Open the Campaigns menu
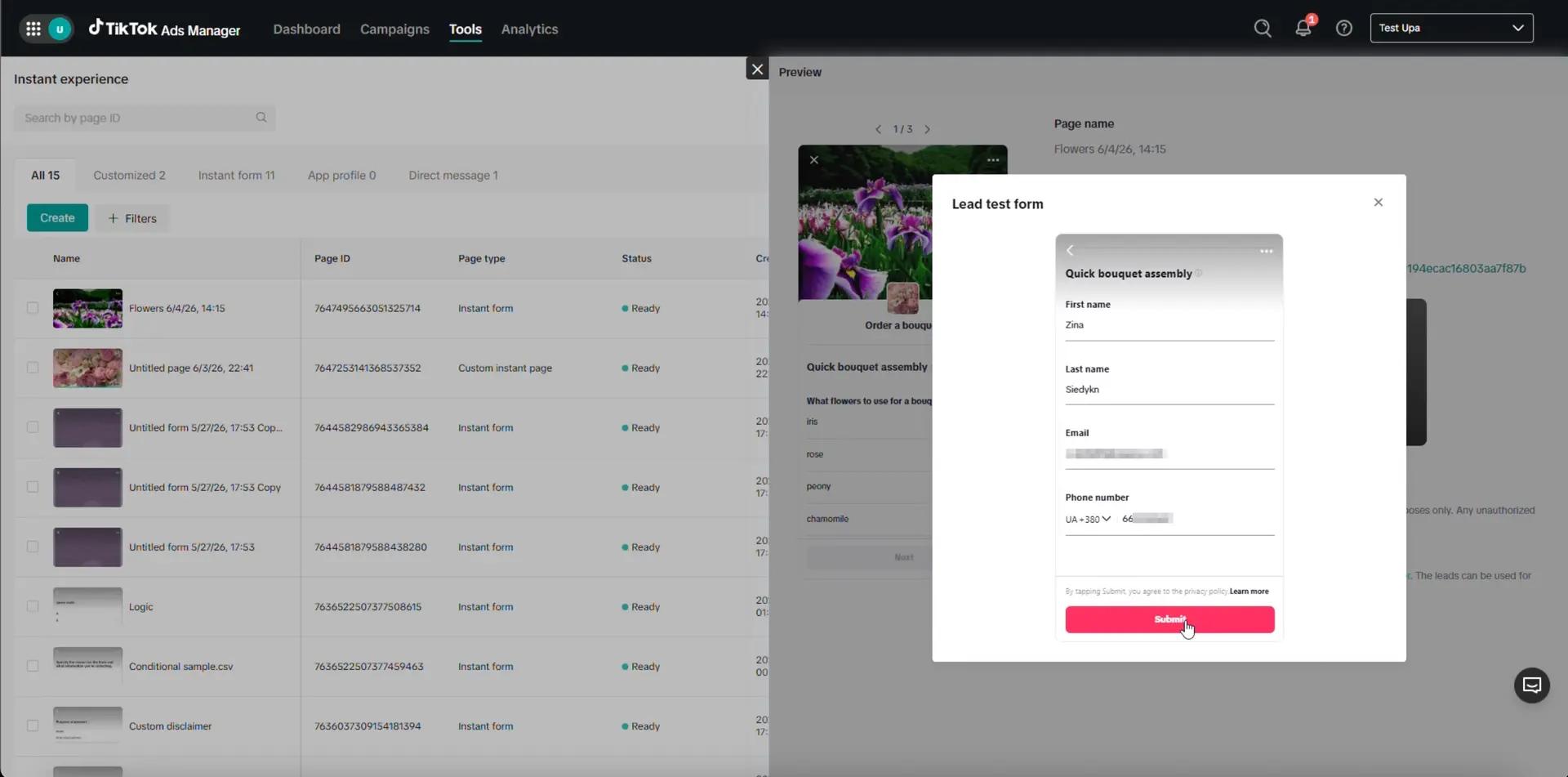This screenshot has width=1568, height=777. (x=394, y=29)
